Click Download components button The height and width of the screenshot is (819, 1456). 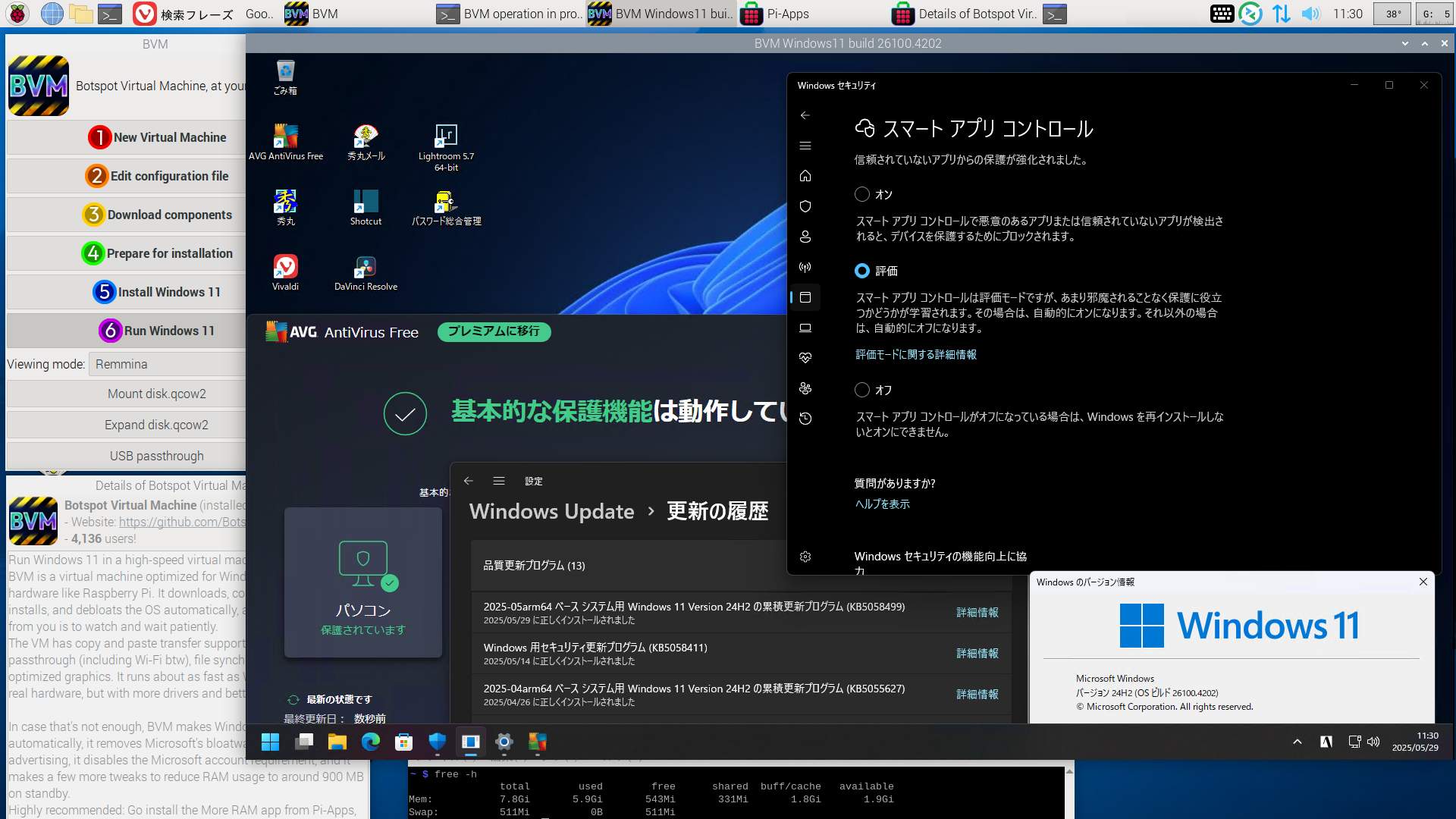(x=127, y=215)
